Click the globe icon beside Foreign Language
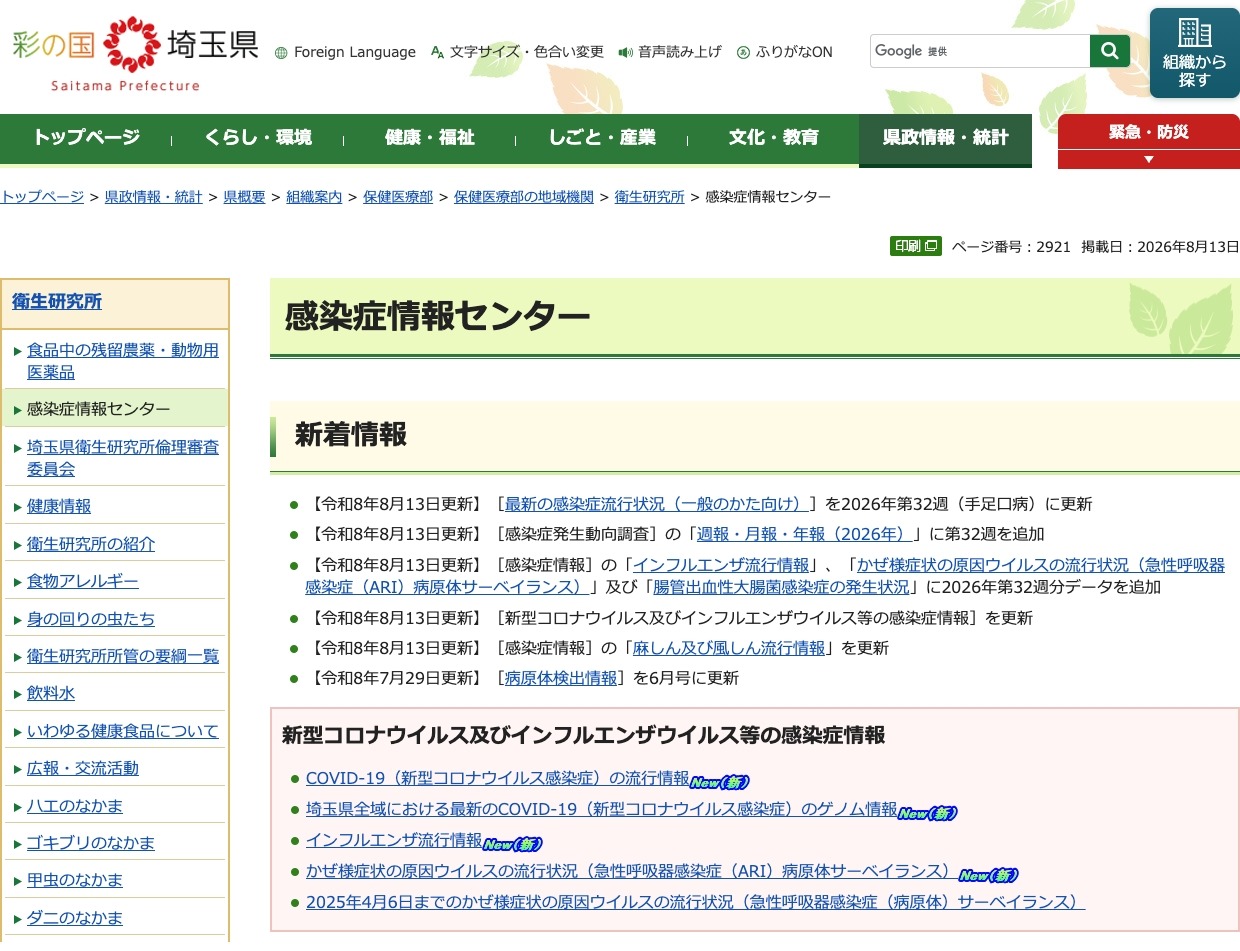This screenshot has height=951, width=1240. coord(281,52)
